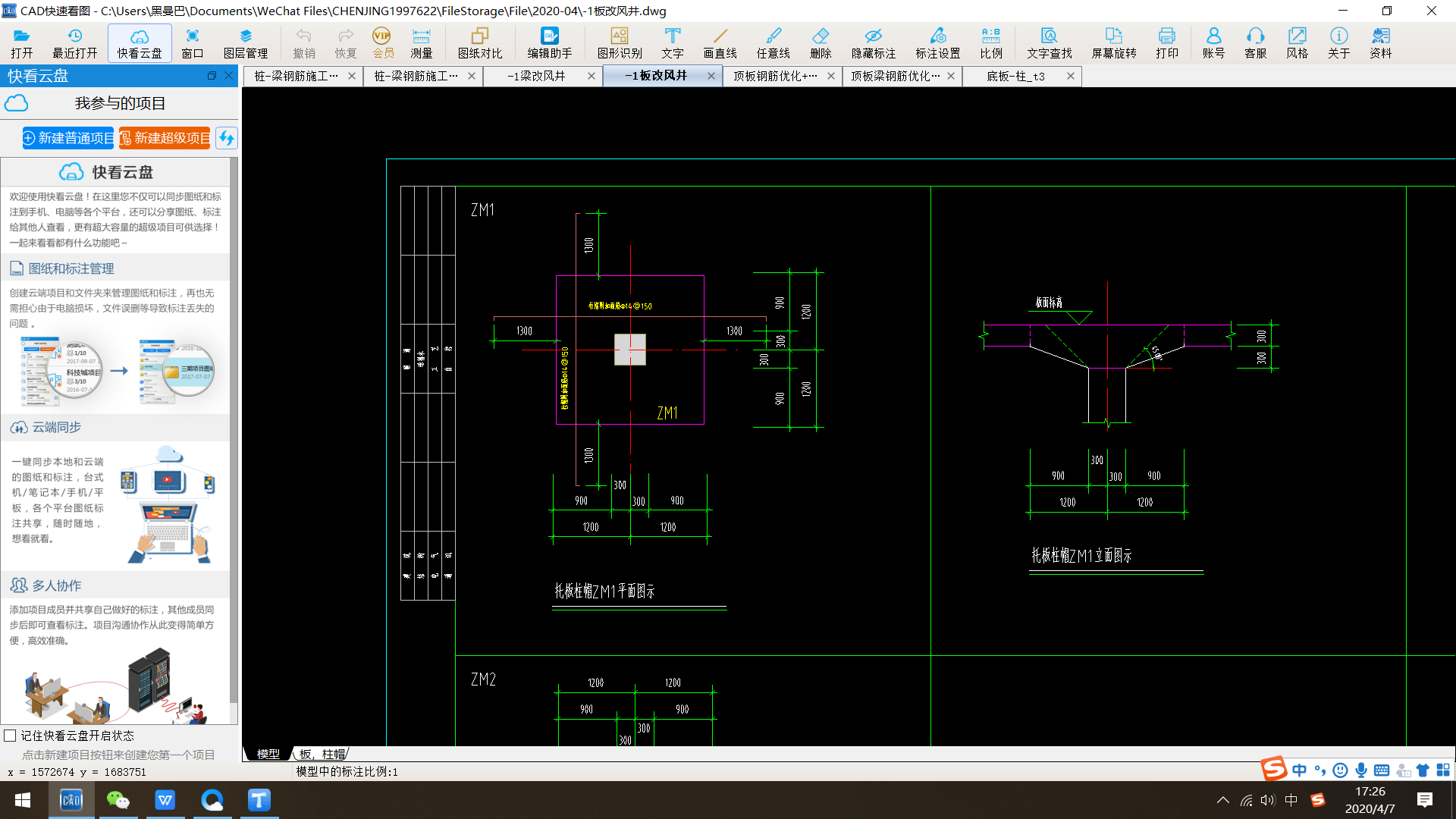This screenshot has width=1456, height=819.
Task: Open 文字查找 text search
Action: tap(1050, 43)
